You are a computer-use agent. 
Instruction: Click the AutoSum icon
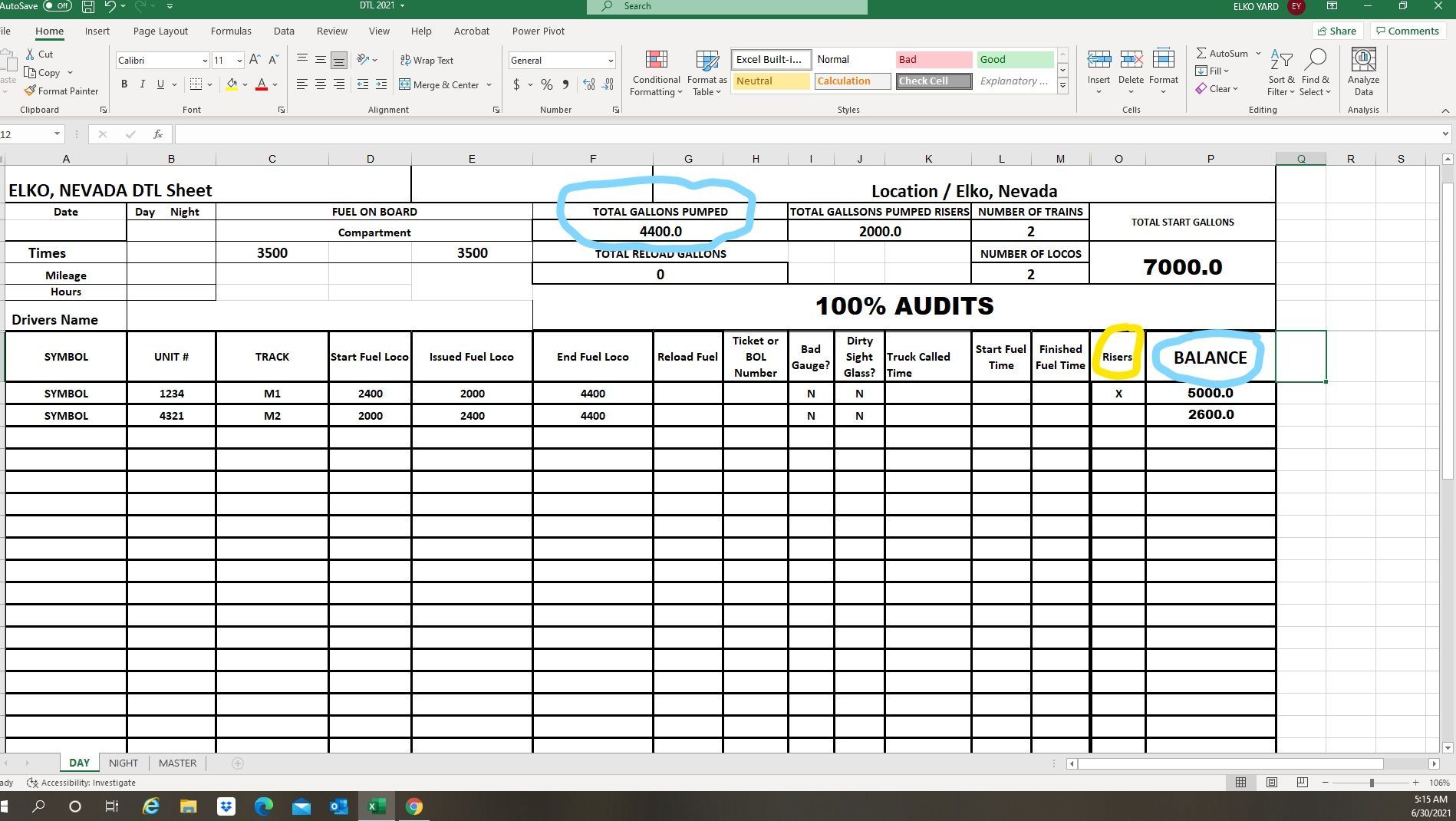1201,52
